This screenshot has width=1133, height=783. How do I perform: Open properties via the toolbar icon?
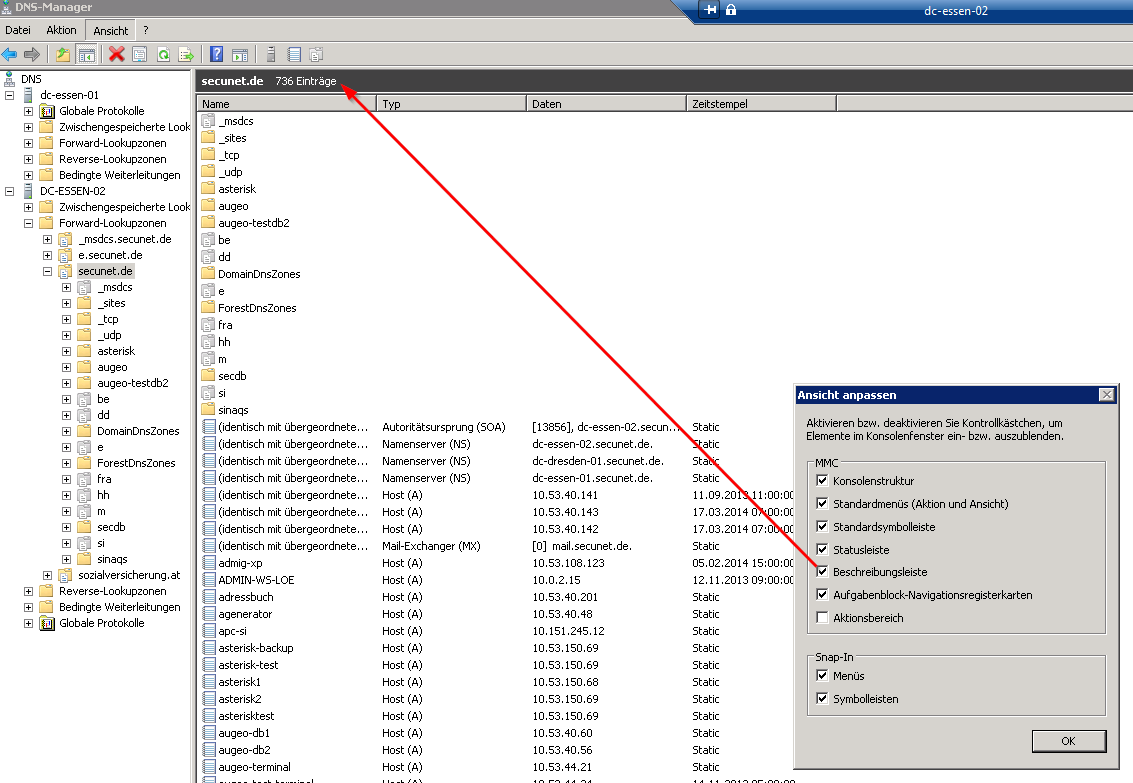(140, 54)
